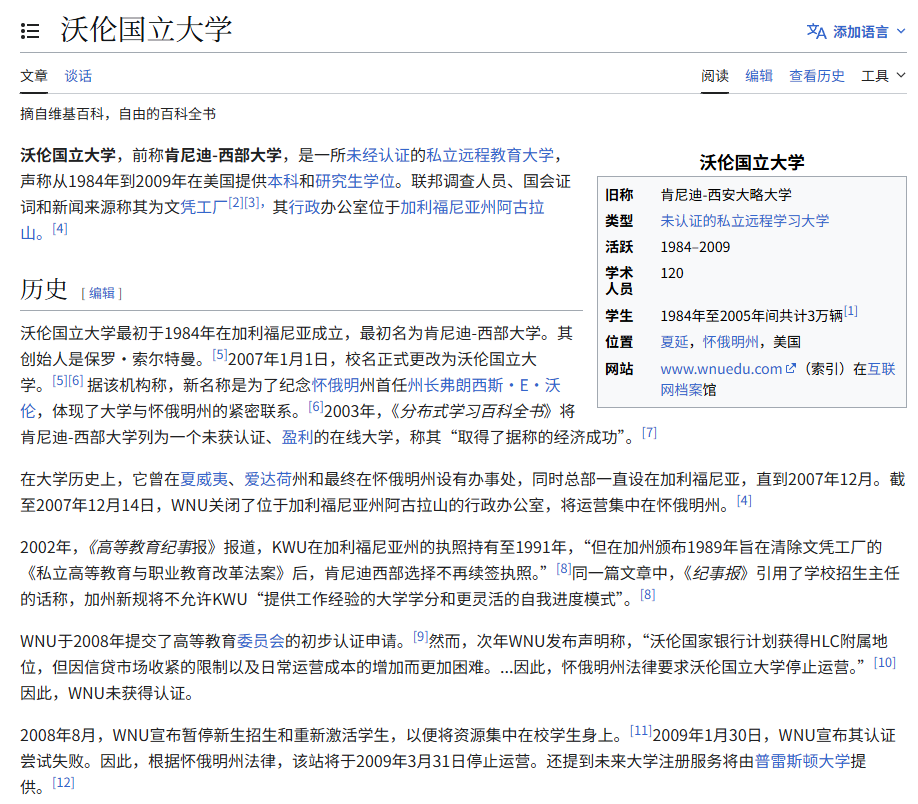Click the 行政 link
The height and width of the screenshot is (804, 918).
[304, 207]
